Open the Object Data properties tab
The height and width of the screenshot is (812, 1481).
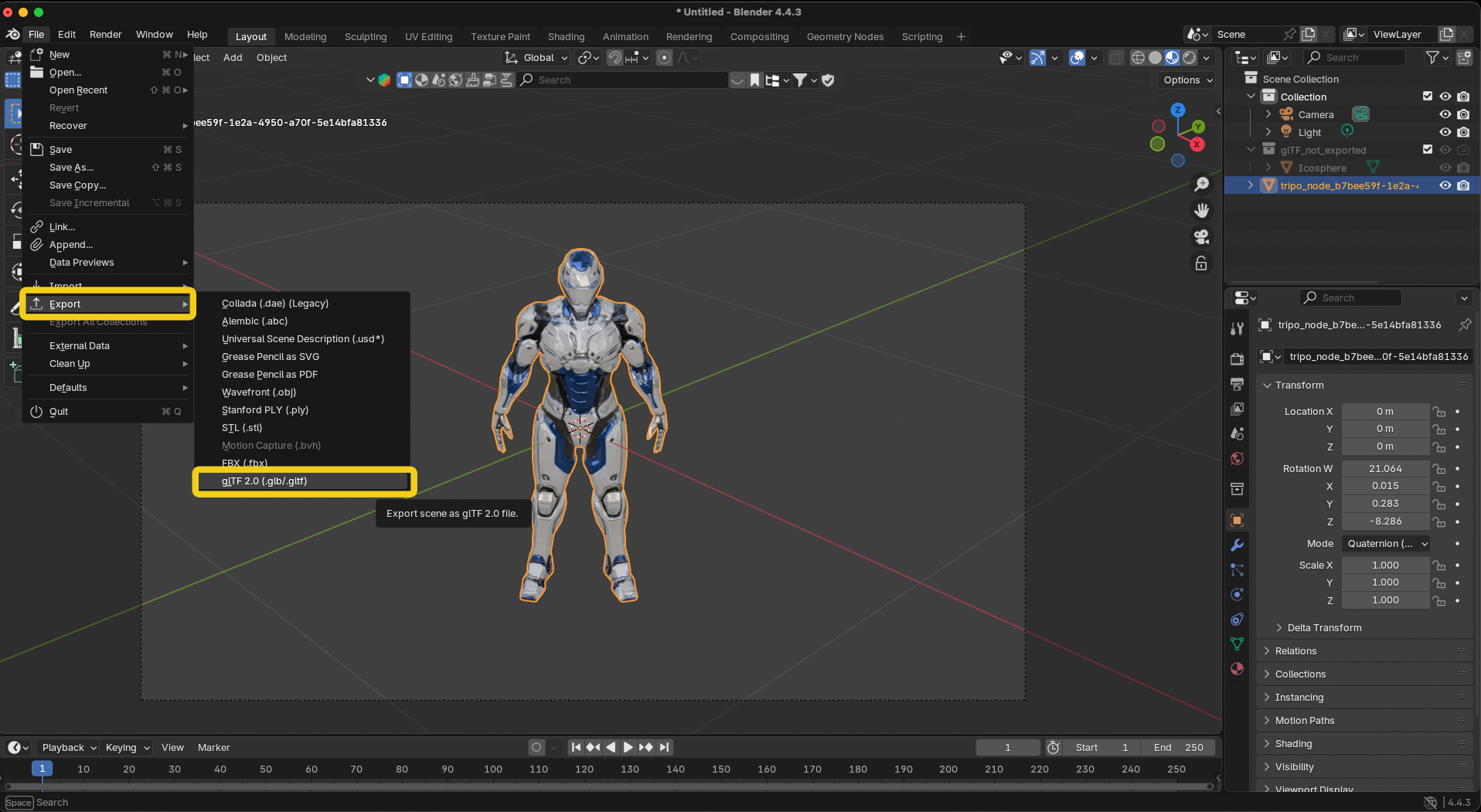tap(1237, 644)
